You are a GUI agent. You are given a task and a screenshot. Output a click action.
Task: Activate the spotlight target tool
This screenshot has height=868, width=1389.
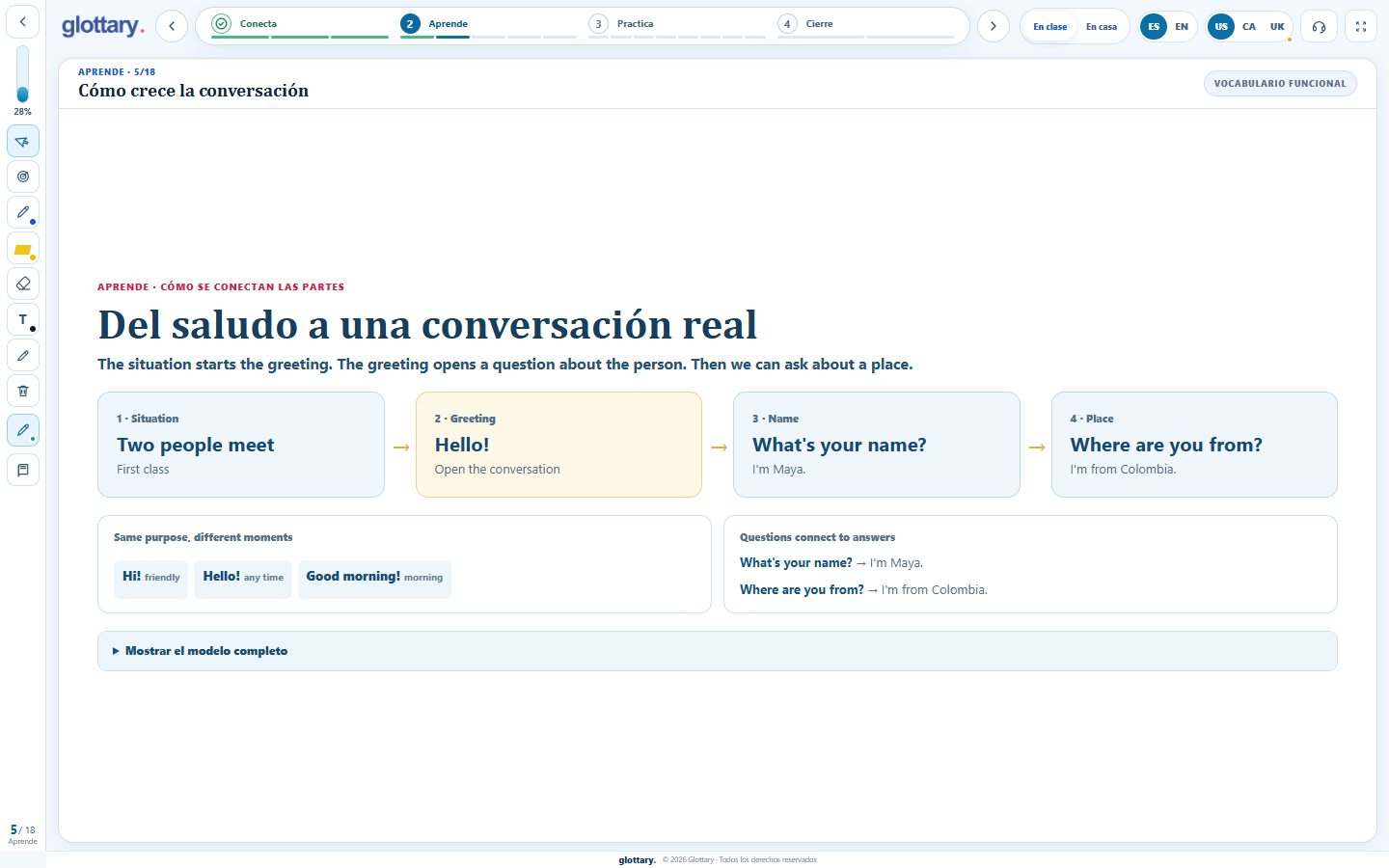23,176
